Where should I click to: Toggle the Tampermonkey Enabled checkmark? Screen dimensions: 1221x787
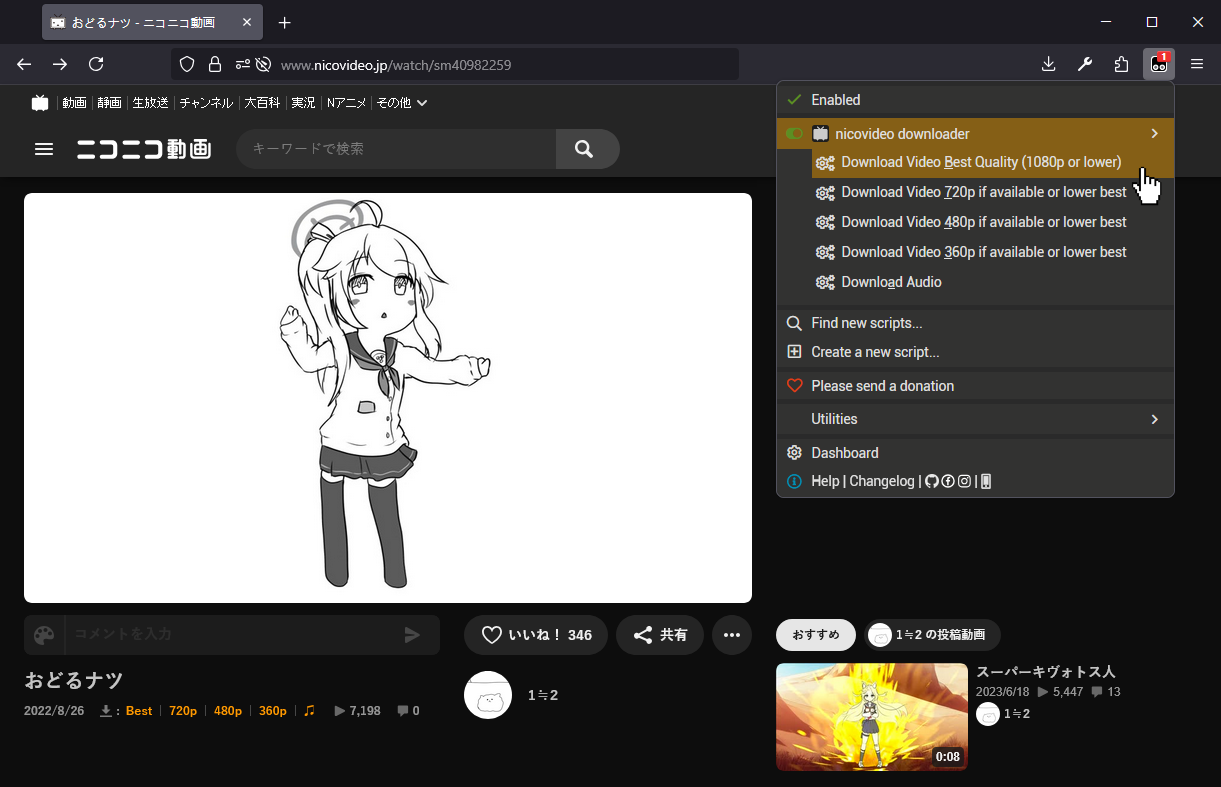click(795, 100)
